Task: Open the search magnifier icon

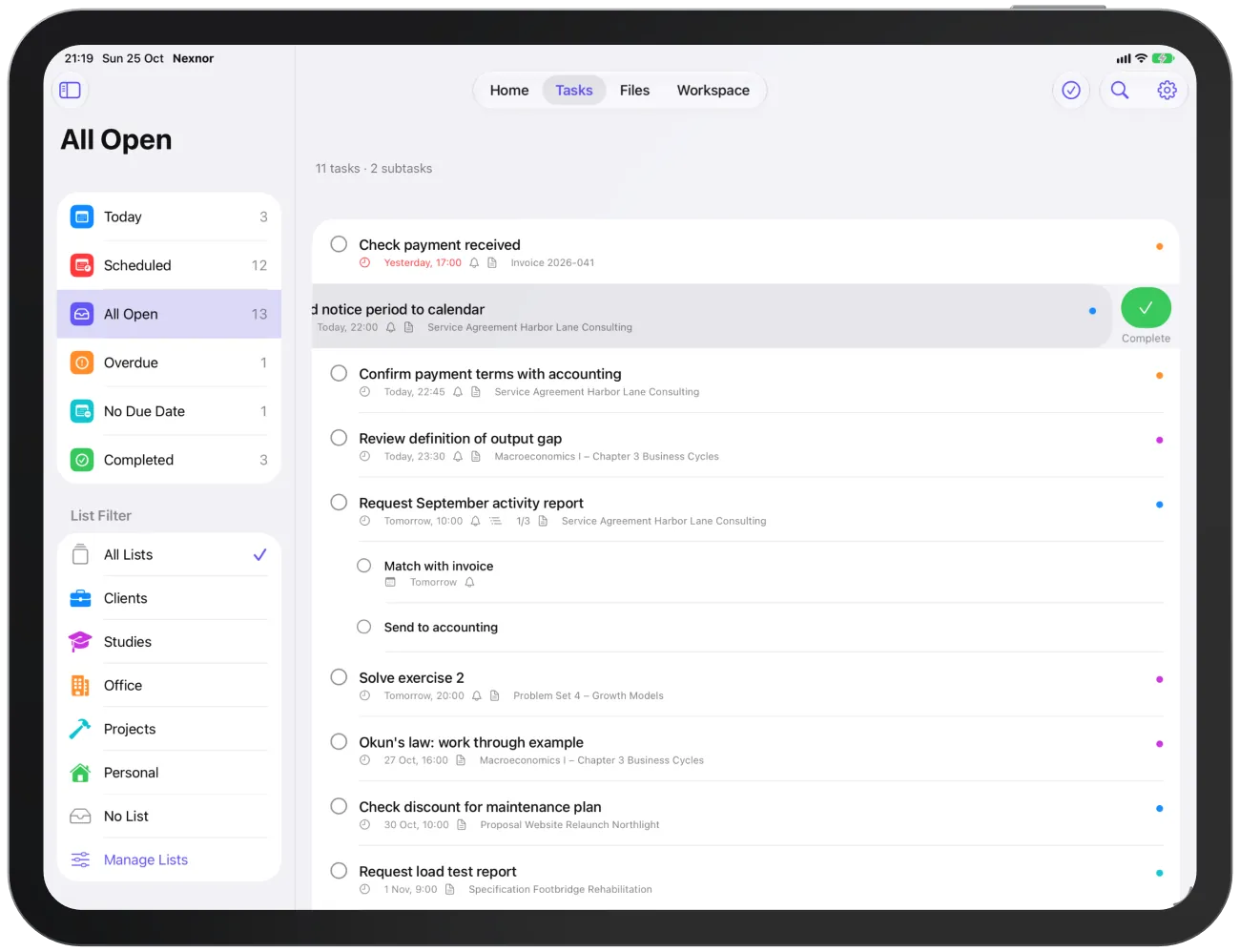Action: 1120,90
